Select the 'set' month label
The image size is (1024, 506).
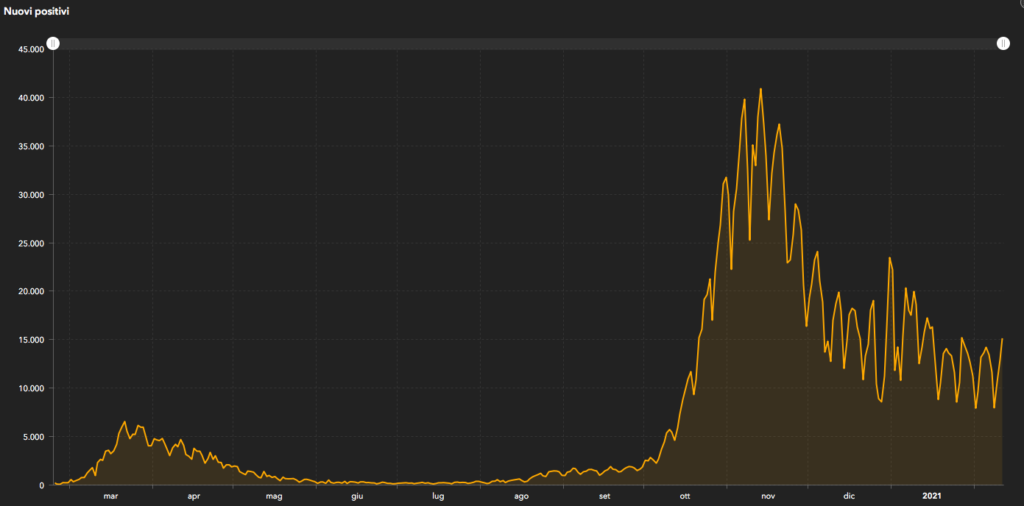(x=604, y=496)
